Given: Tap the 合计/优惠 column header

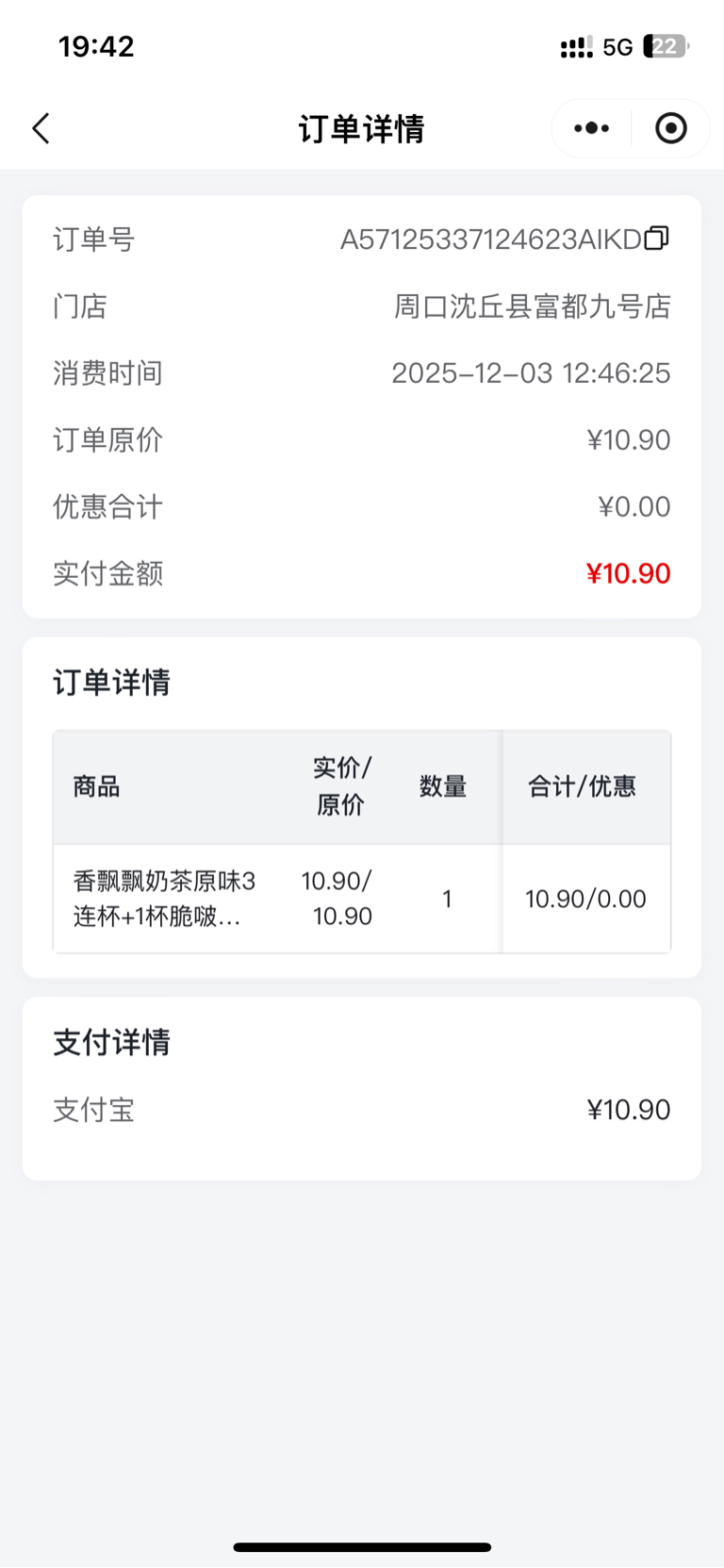Looking at the screenshot, I should pos(582,786).
